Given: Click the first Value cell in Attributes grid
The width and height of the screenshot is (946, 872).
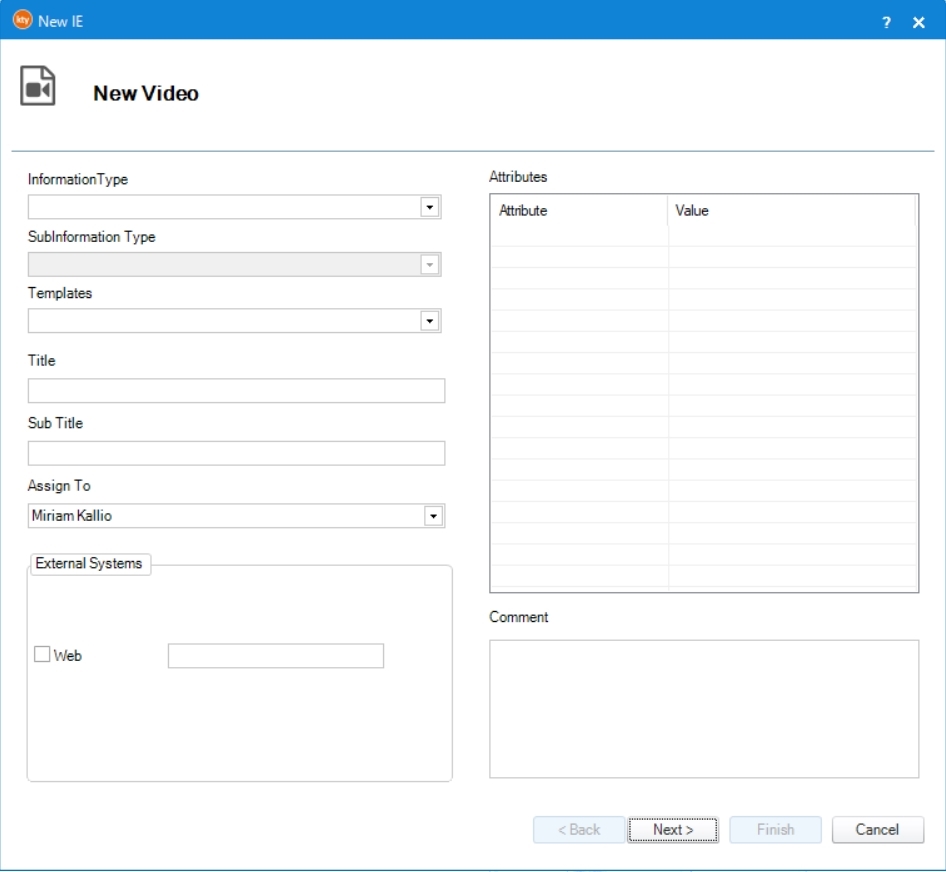Looking at the screenshot, I should point(790,235).
